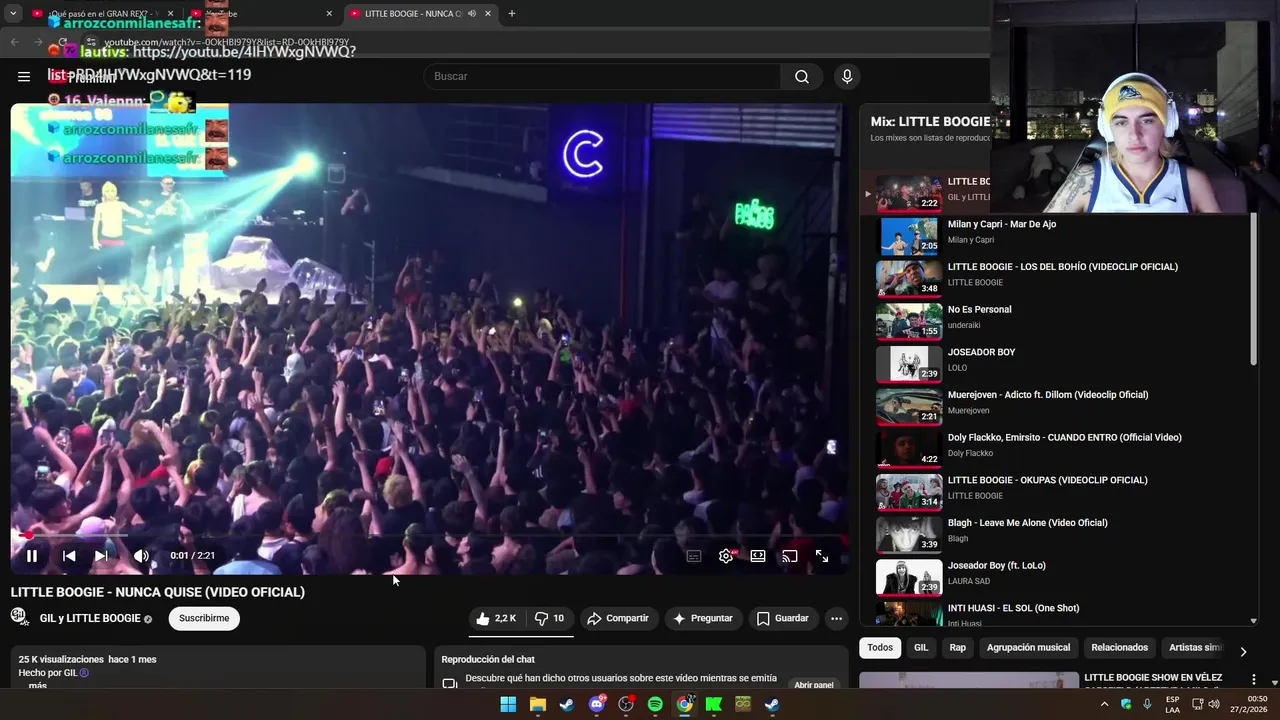Open the GIL y LITTLE BOOGIE channel avatar
Screen dimensions: 1280x720
[x=20, y=617]
